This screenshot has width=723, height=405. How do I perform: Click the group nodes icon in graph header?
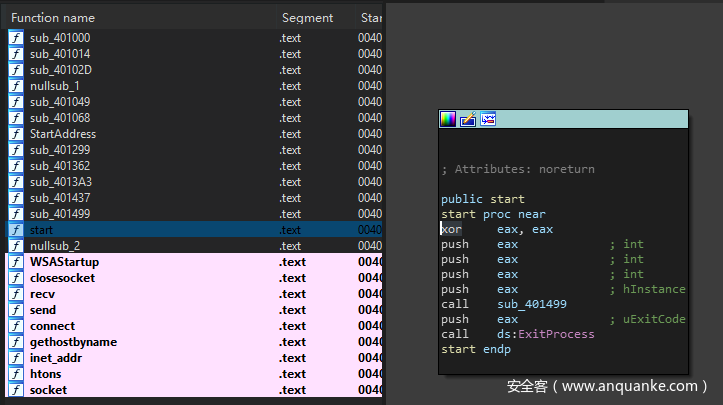click(488, 119)
